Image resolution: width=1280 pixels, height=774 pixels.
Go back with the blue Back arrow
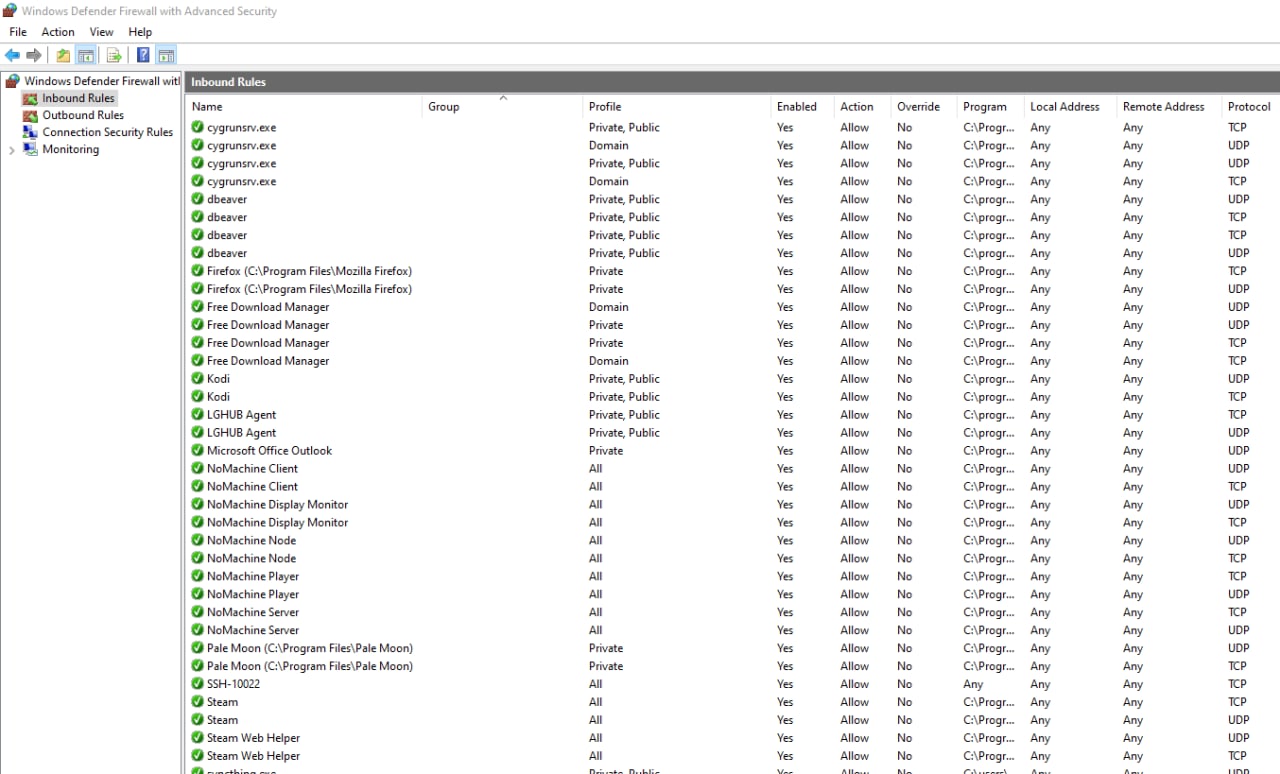[12, 55]
